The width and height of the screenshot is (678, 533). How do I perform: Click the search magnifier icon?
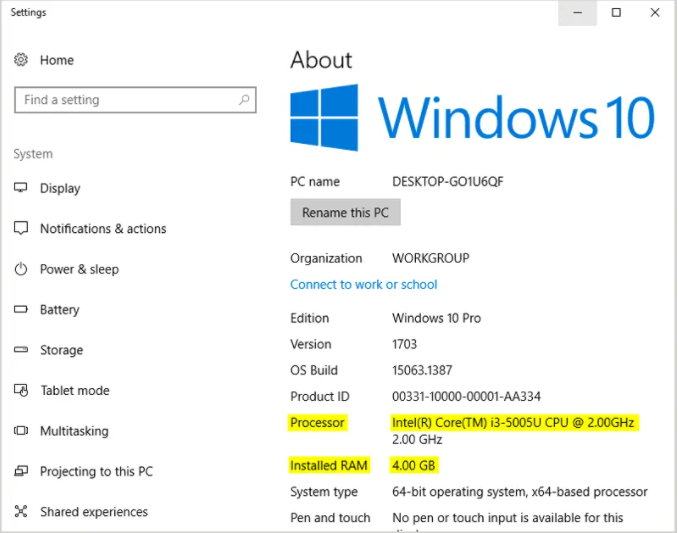point(243,100)
